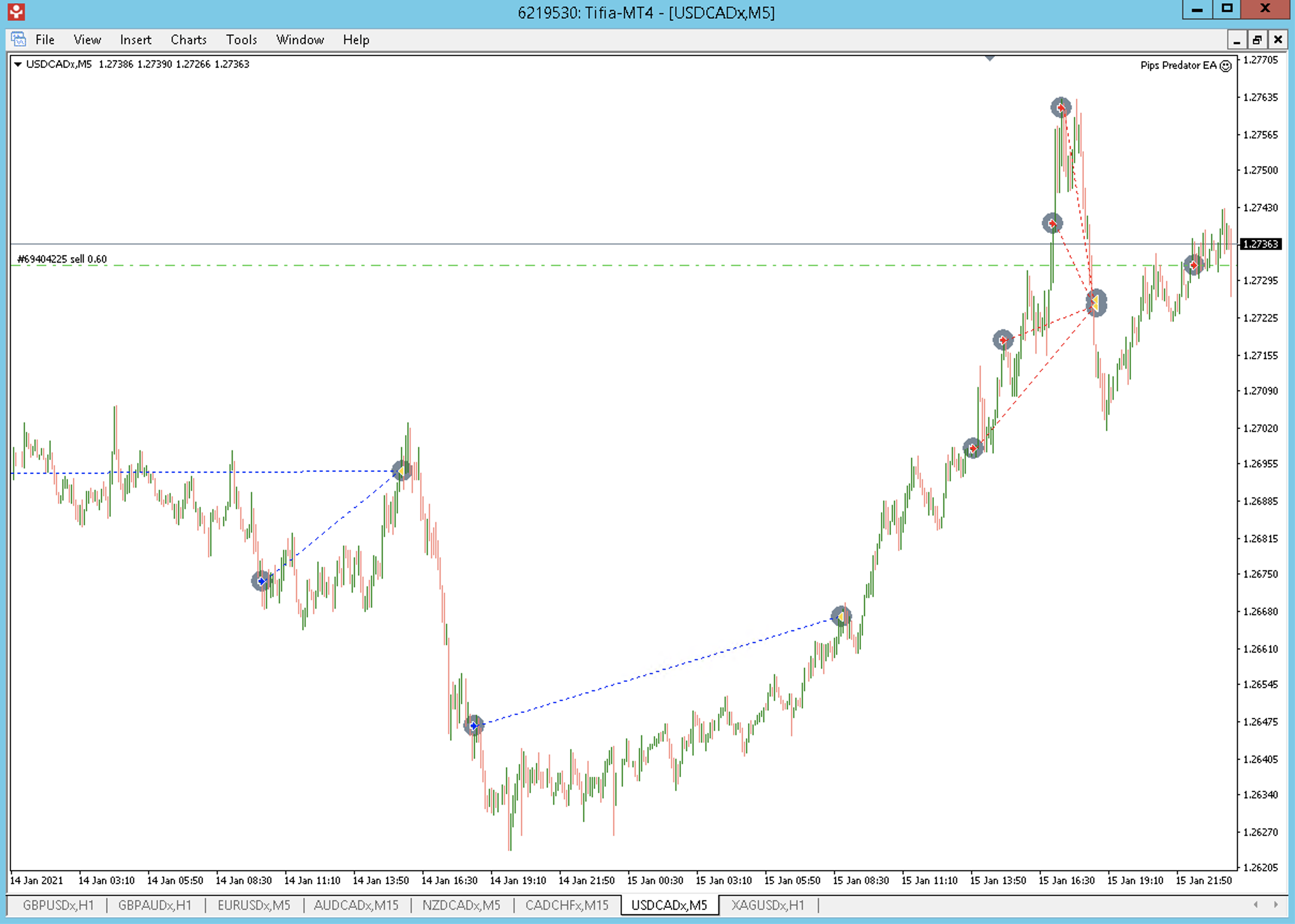Expand the USDCADx,M5 chart symbol dropdown arrow
Viewport: 1295px width, 924px height.
click(18, 64)
